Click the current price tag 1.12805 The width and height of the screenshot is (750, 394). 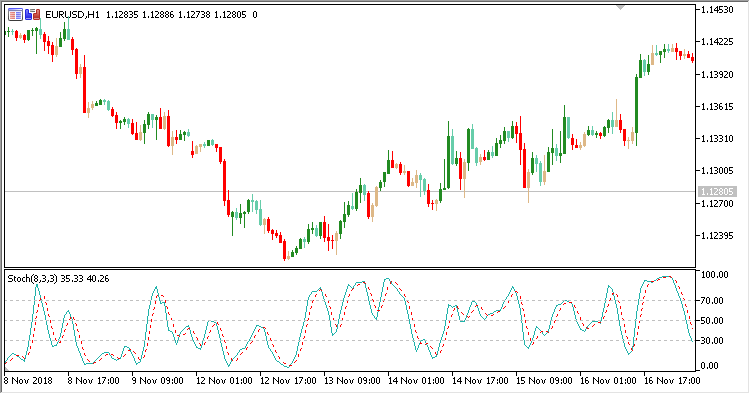[717, 192]
